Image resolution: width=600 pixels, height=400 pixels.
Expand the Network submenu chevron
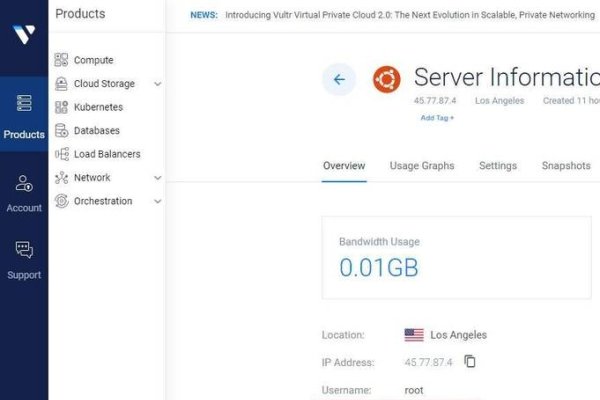[x=157, y=178]
